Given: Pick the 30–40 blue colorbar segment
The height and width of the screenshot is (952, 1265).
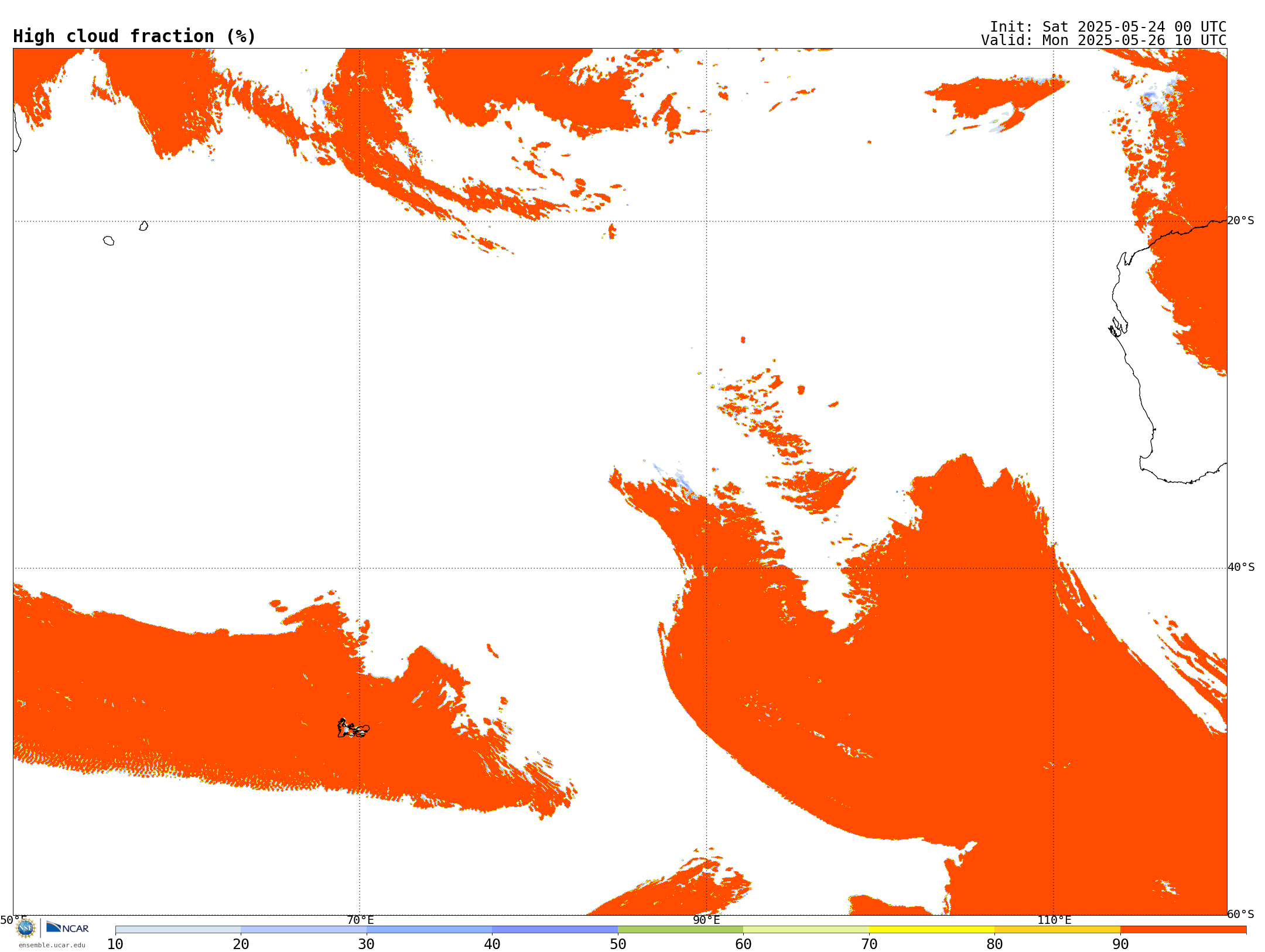Looking at the screenshot, I should point(429,930).
